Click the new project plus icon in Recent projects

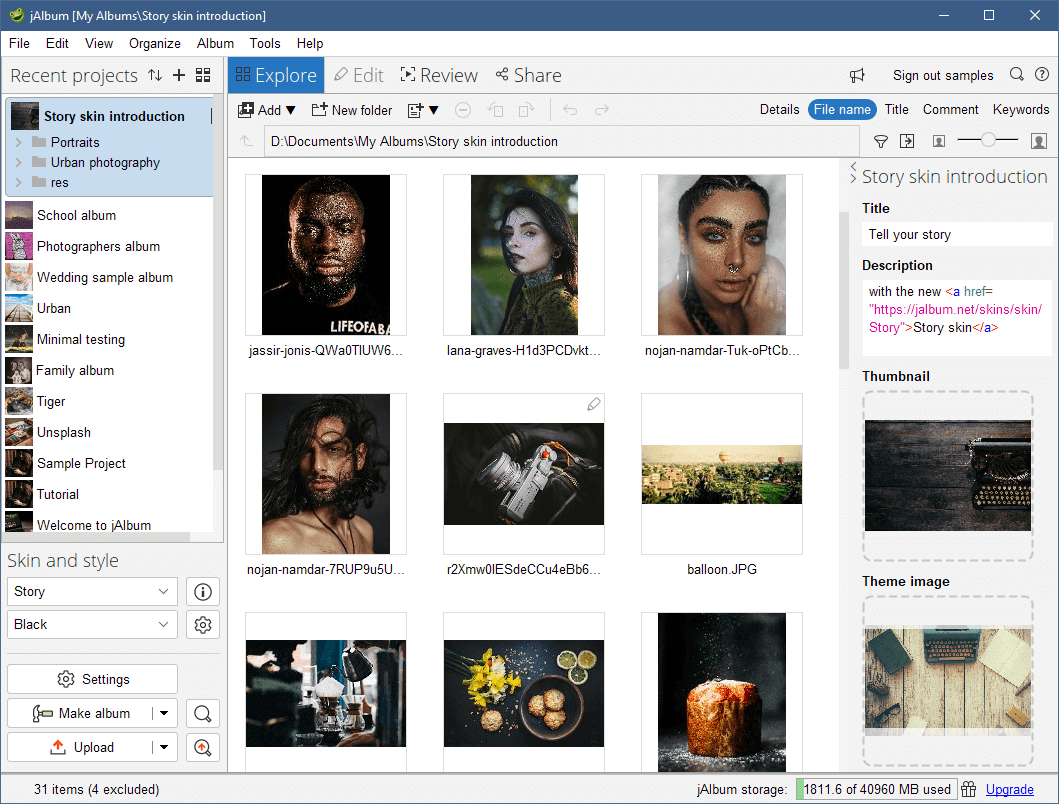(x=178, y=75)
